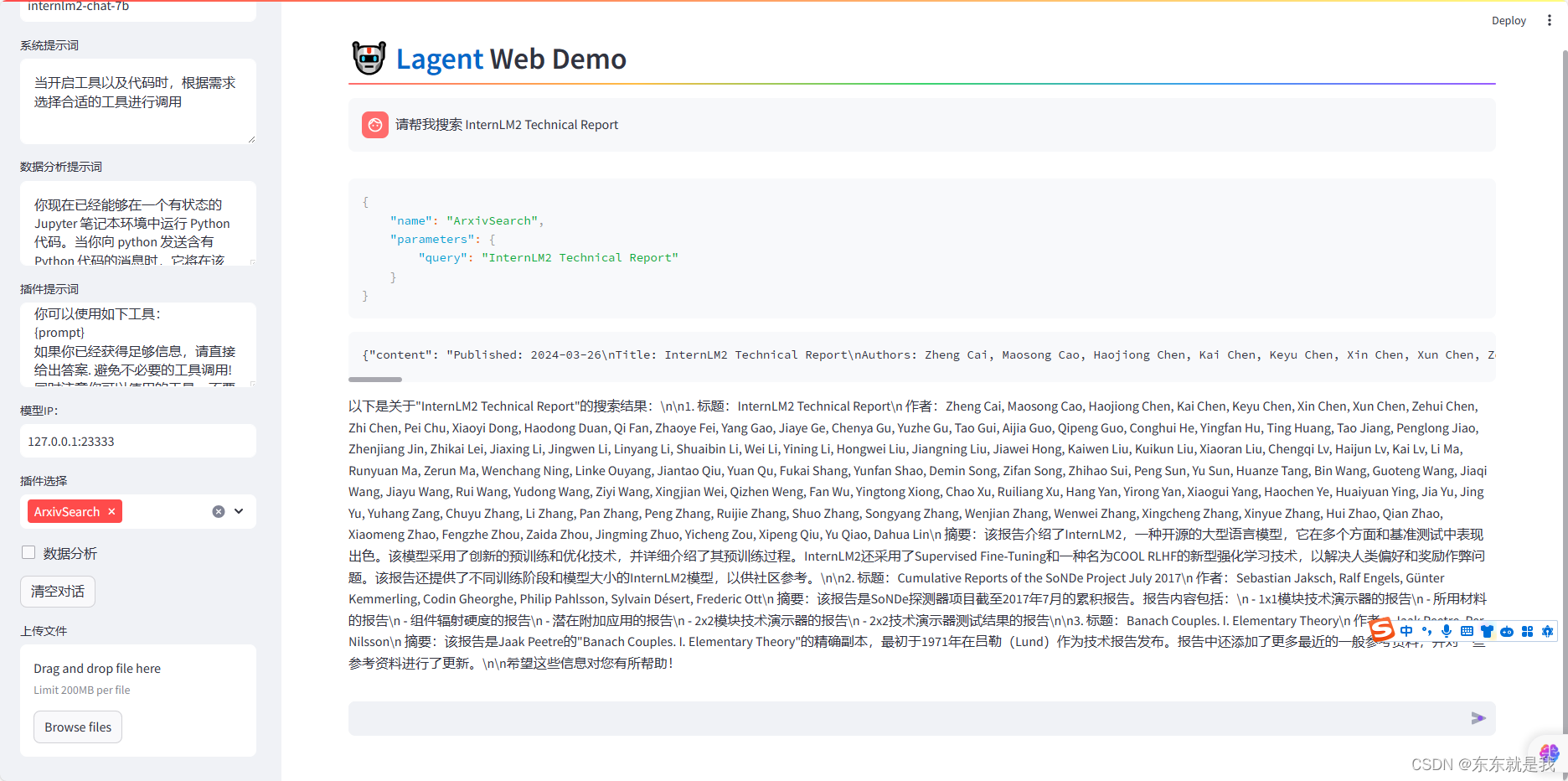Click the send arrow in the chat input
The image size is (1568, 781).
pyautogui.click(x=1478, y=718)
